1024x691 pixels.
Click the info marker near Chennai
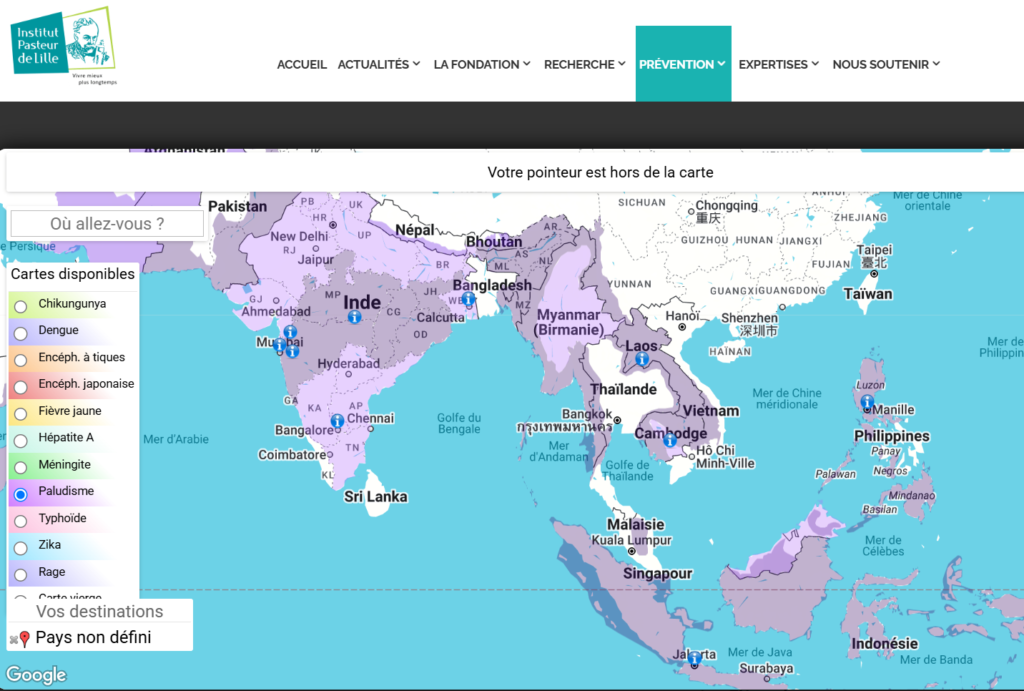click(338, 421)
